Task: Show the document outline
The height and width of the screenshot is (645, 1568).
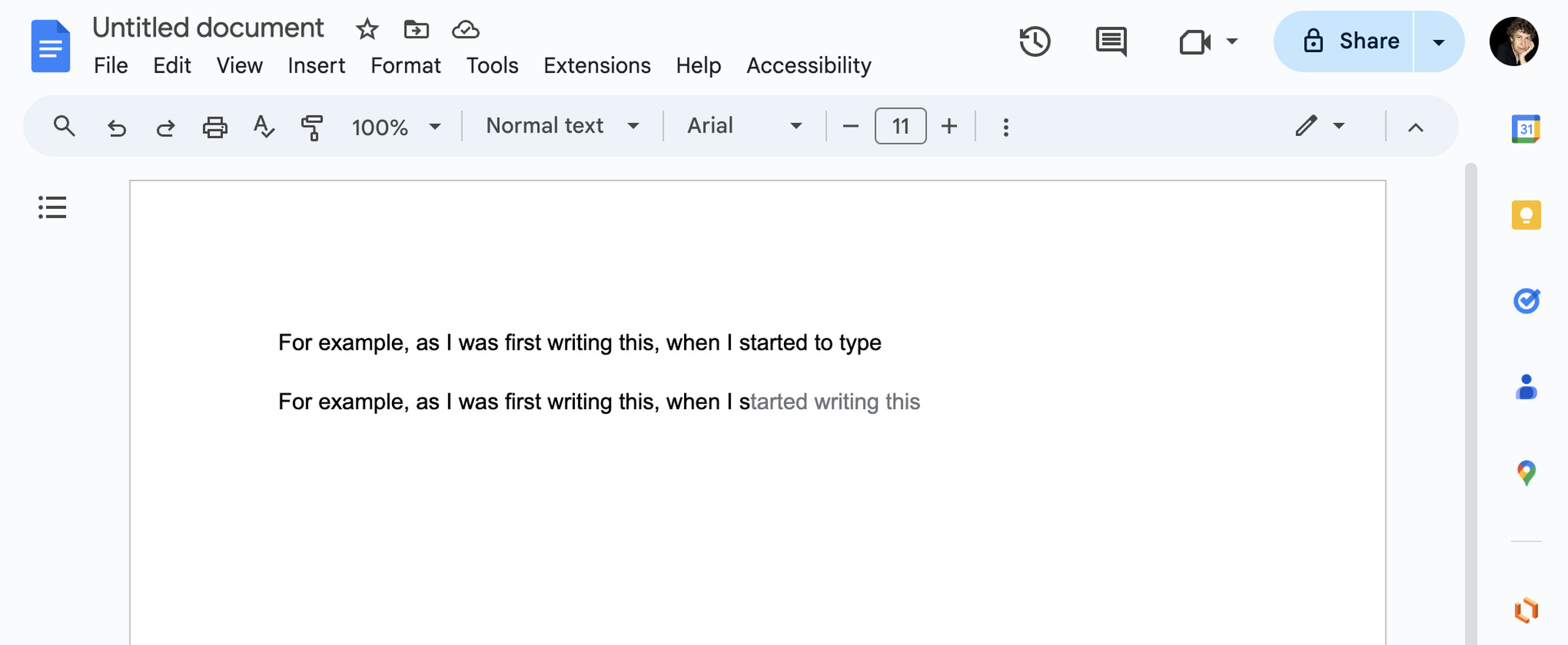Action: point(52,207)
